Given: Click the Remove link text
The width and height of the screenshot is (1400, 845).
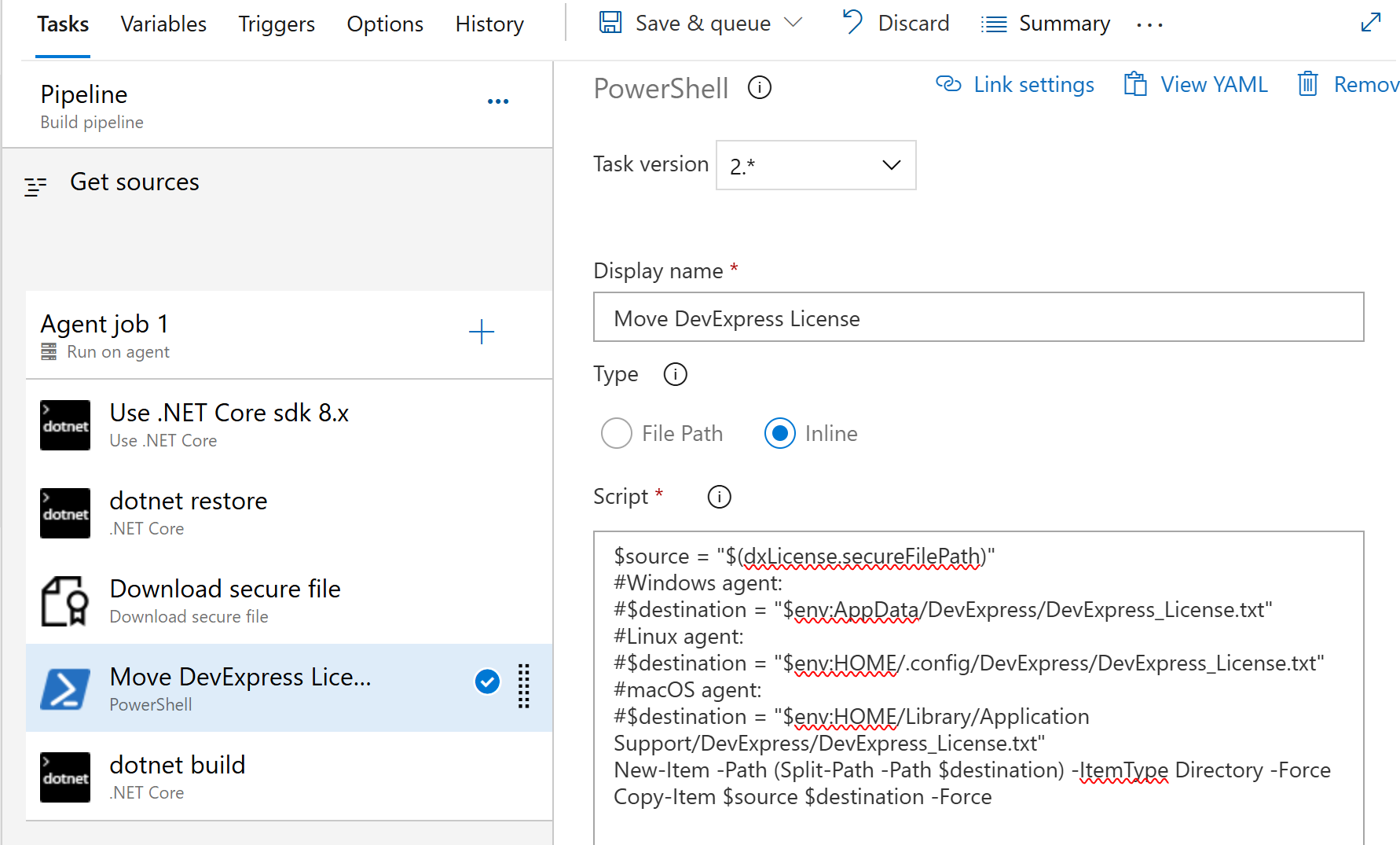Looking at the screenshot, I should tap(1366, 85).
